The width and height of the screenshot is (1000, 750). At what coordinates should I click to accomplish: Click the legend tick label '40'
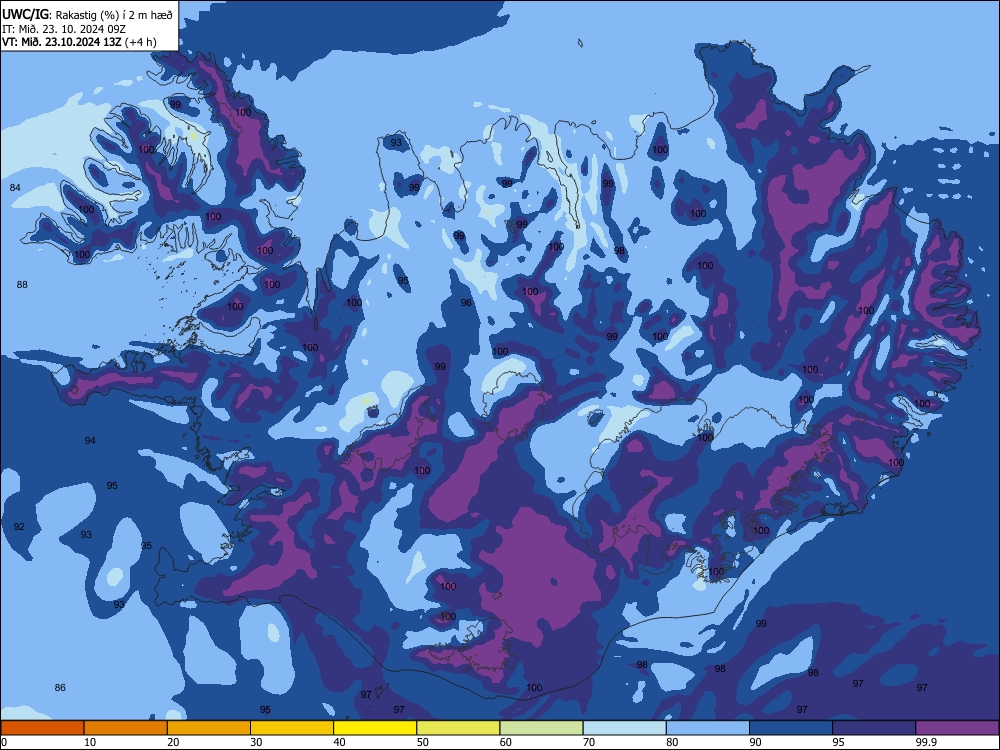(339, 742)
